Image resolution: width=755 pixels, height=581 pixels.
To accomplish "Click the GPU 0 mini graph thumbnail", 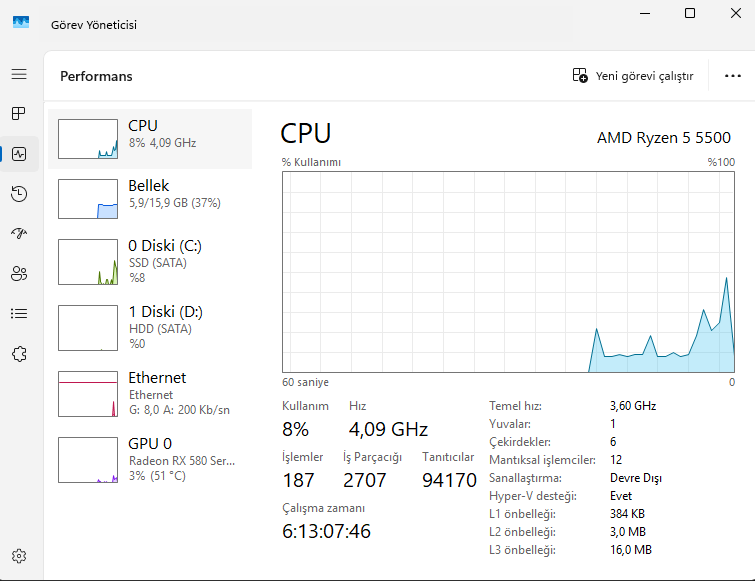I will coord(88,460).
